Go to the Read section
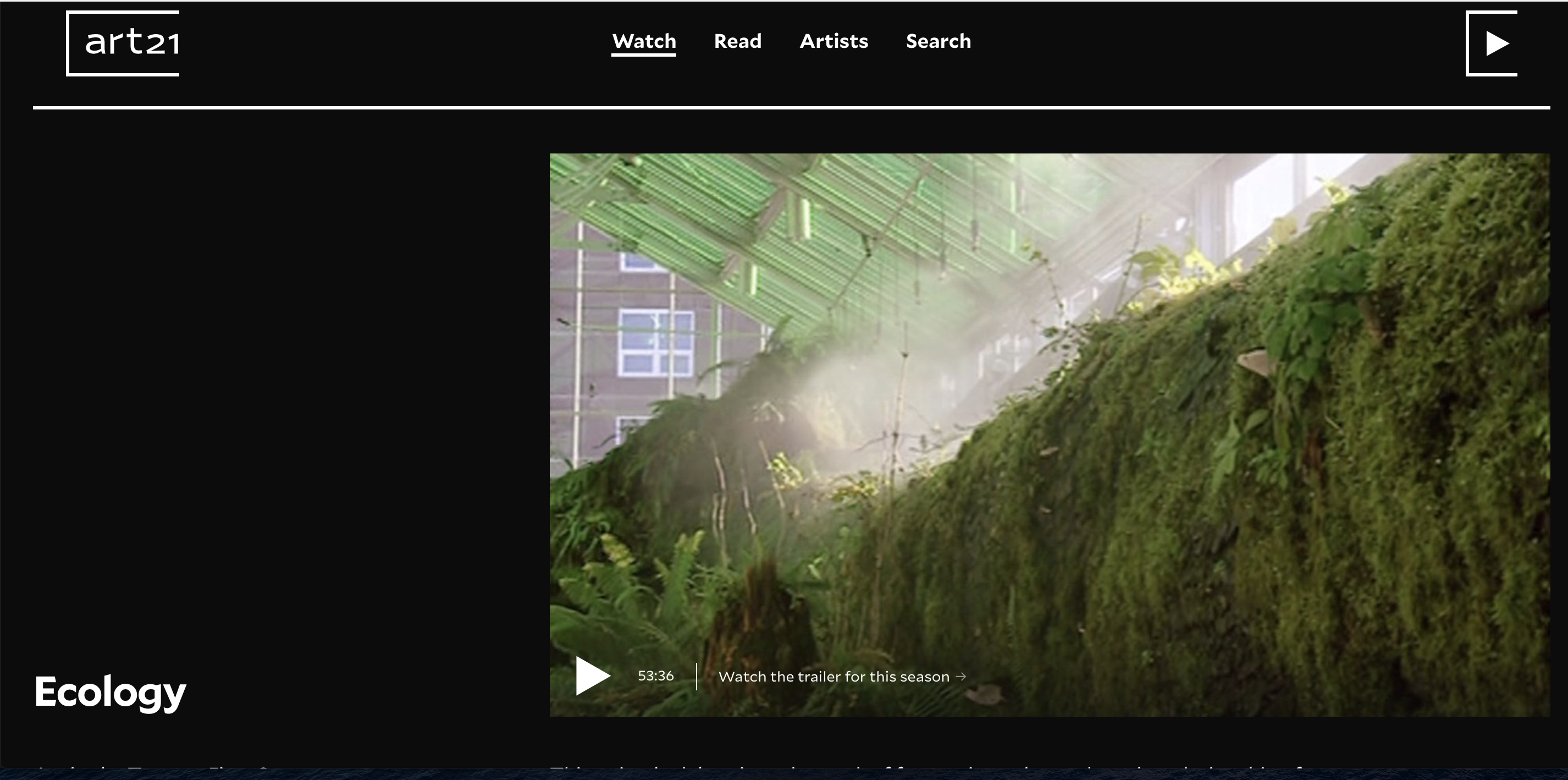Viewport: 1568px width, 780px height. pyautogui.click(x=737, y=41)
